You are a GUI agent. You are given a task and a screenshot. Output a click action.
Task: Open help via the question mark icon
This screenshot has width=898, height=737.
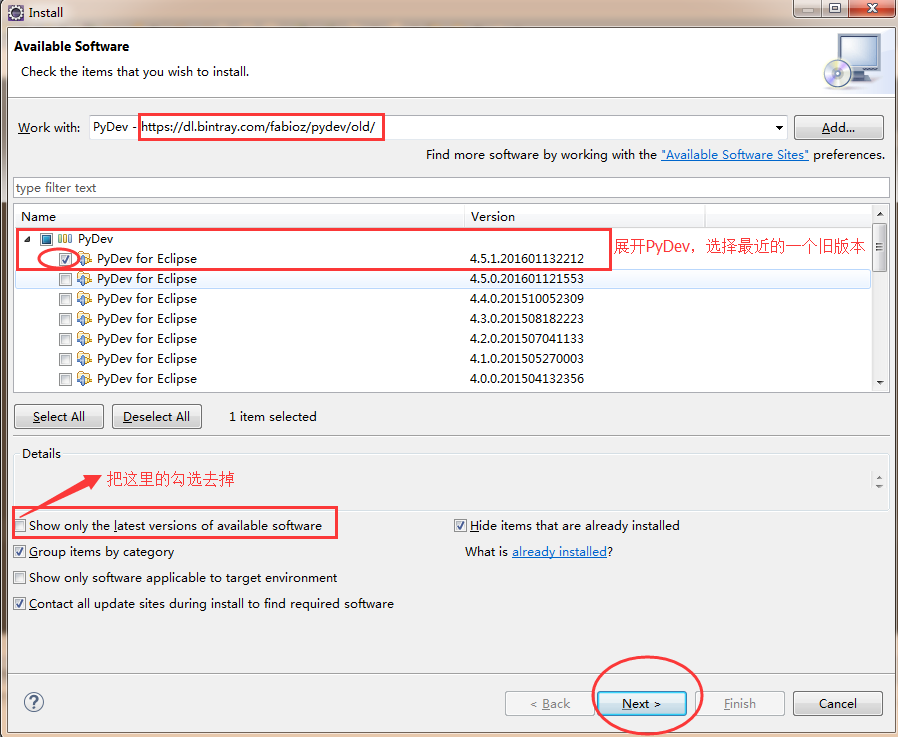click(x=34, y=702)
